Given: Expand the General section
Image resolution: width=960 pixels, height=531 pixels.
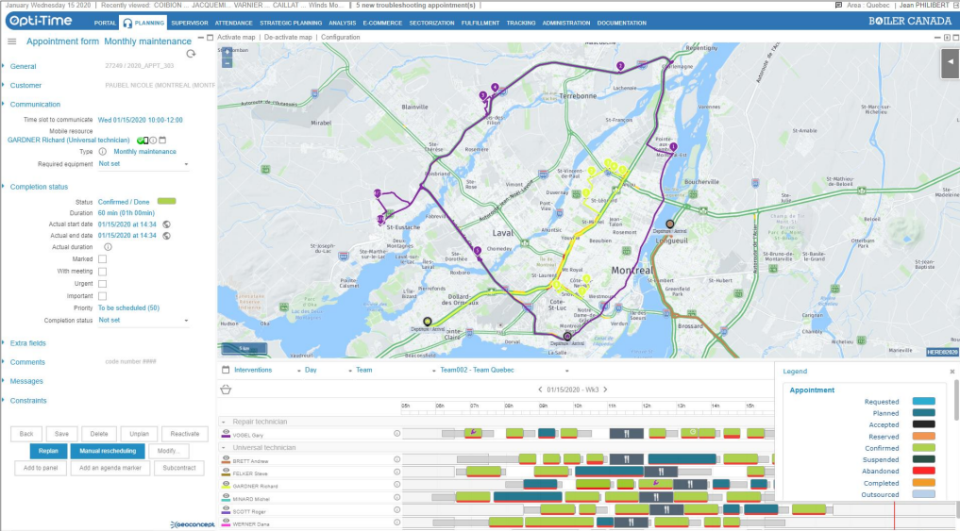Looking at the screenshot, I should click(23, 66).
